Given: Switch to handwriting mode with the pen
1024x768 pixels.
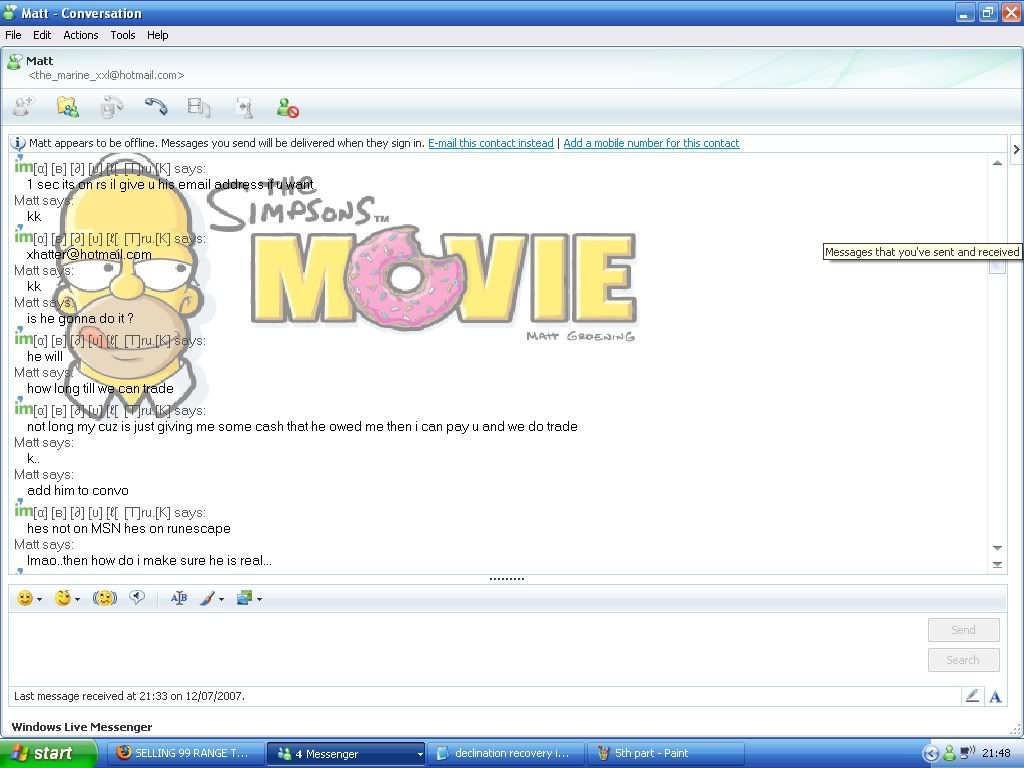Looking at the screenshot, I should point(971,696).
